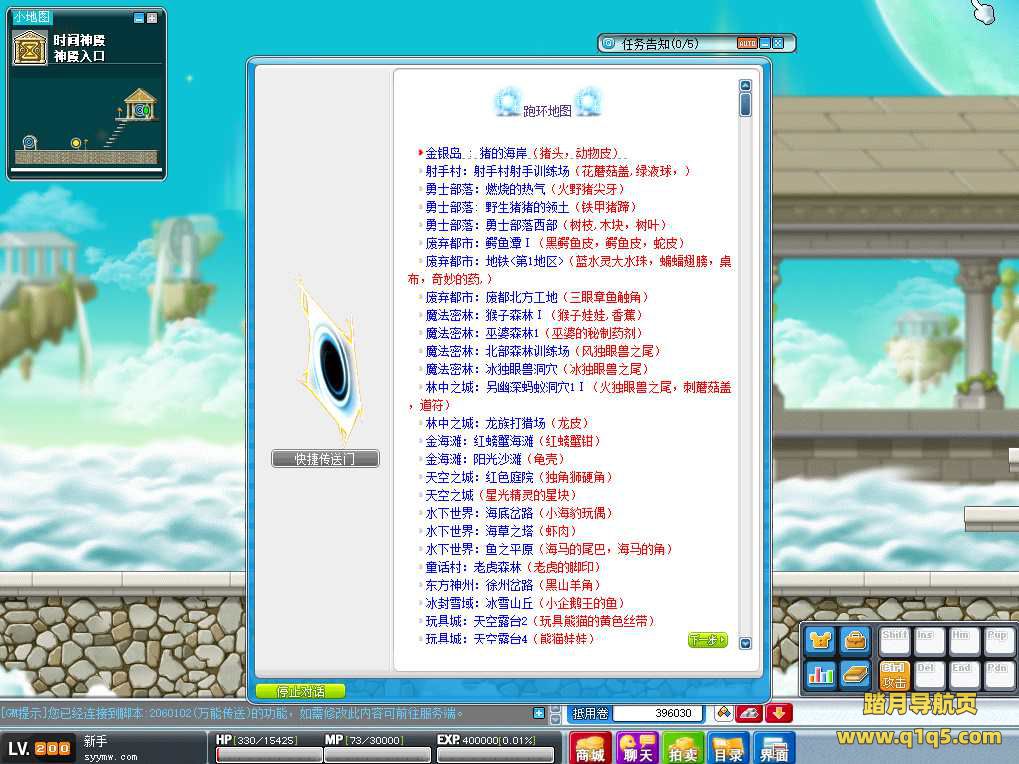
Task: Open the character stats bar-chart icon
Action: click(x=822, y=674)
